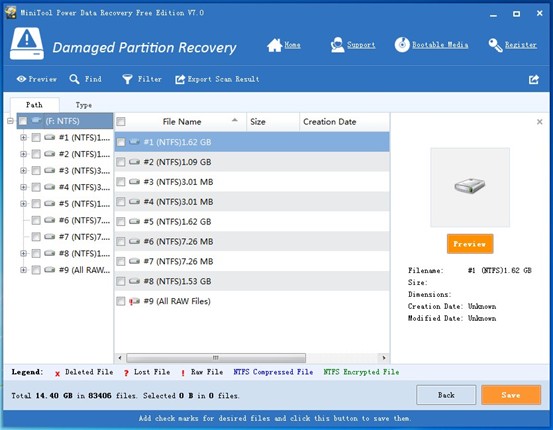Click the scrollbar right arrow
Image resolution: width=553 pixels, height=430 pixels.
pyautogui.click(x=384, y=358)
